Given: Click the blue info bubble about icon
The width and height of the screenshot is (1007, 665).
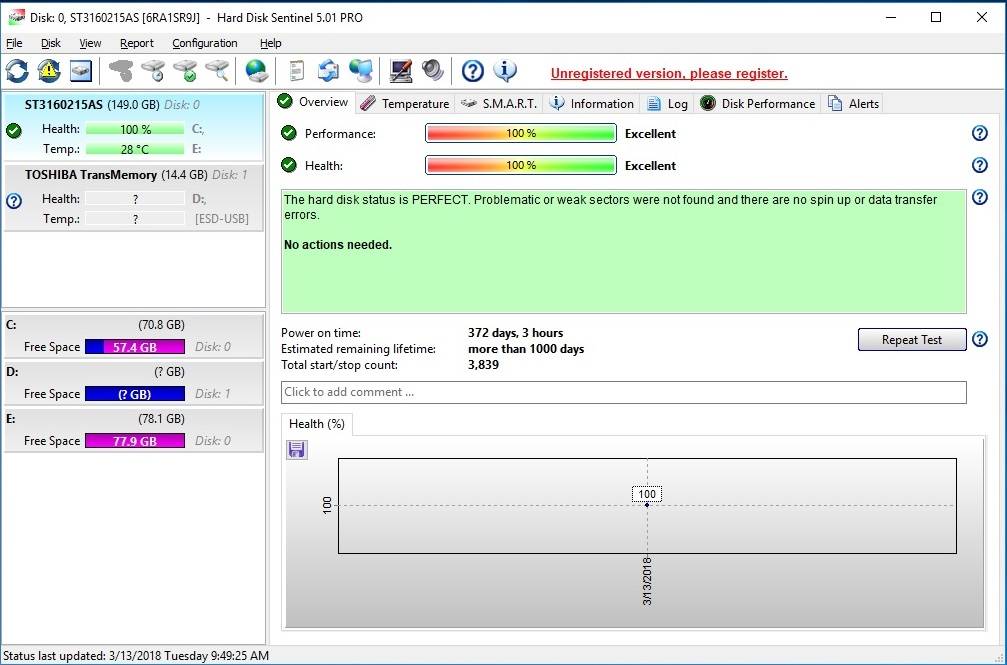Looking at the screenshot, I should (x=505, y=71).
